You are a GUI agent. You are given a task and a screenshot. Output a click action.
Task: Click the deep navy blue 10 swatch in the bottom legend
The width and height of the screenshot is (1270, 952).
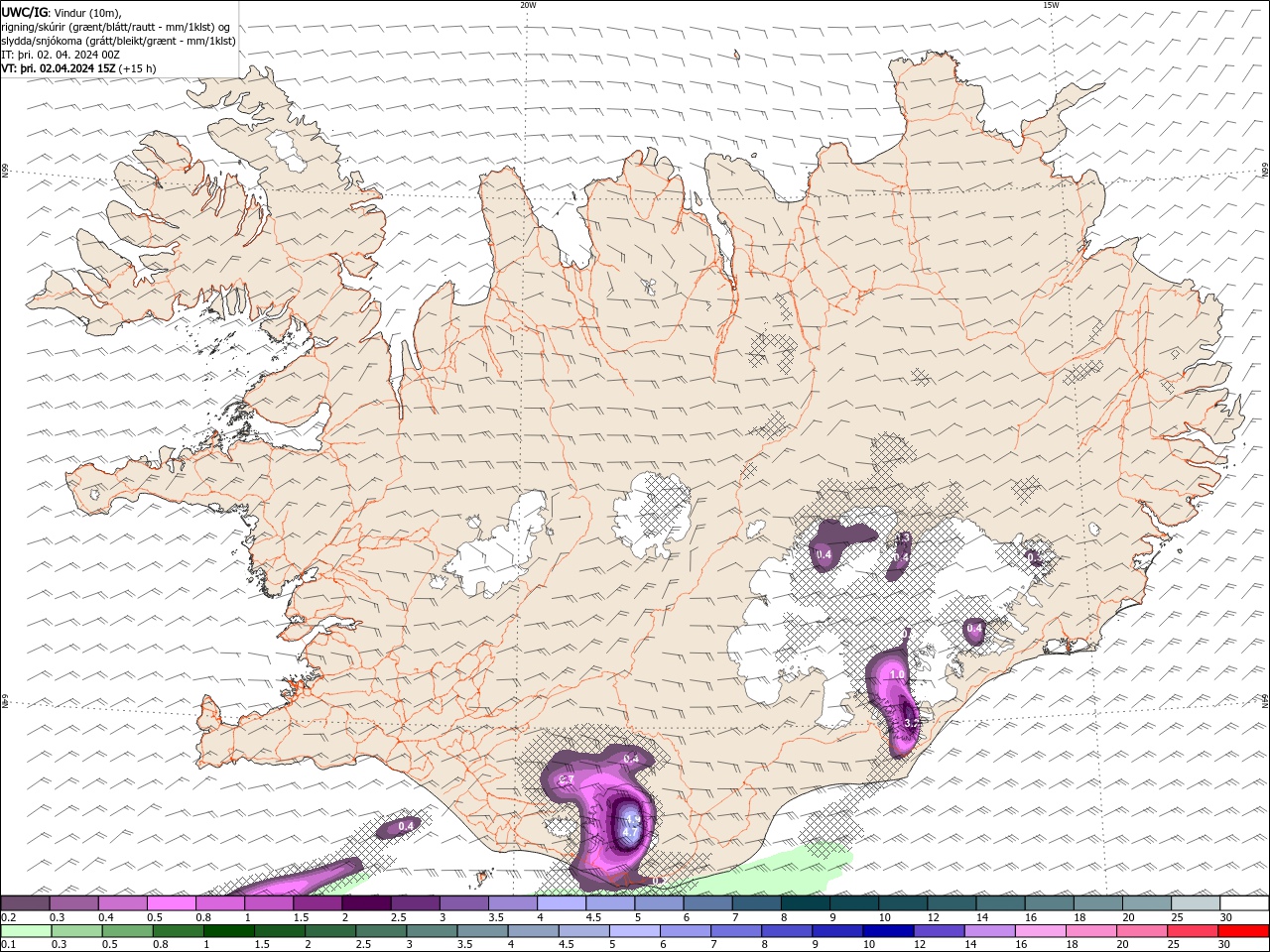click(888, 931)
